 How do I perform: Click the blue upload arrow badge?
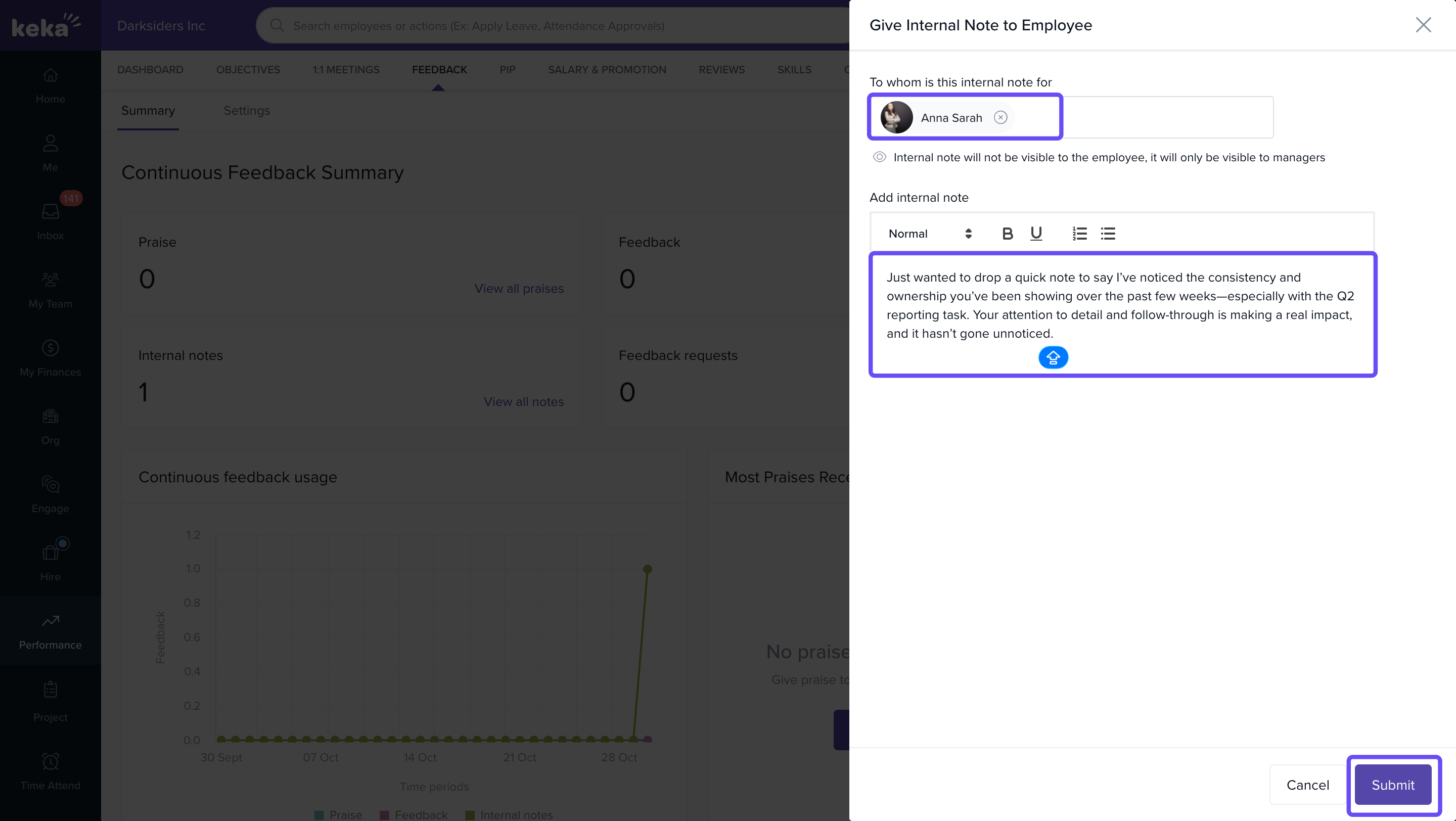[x=1053, y=357]
